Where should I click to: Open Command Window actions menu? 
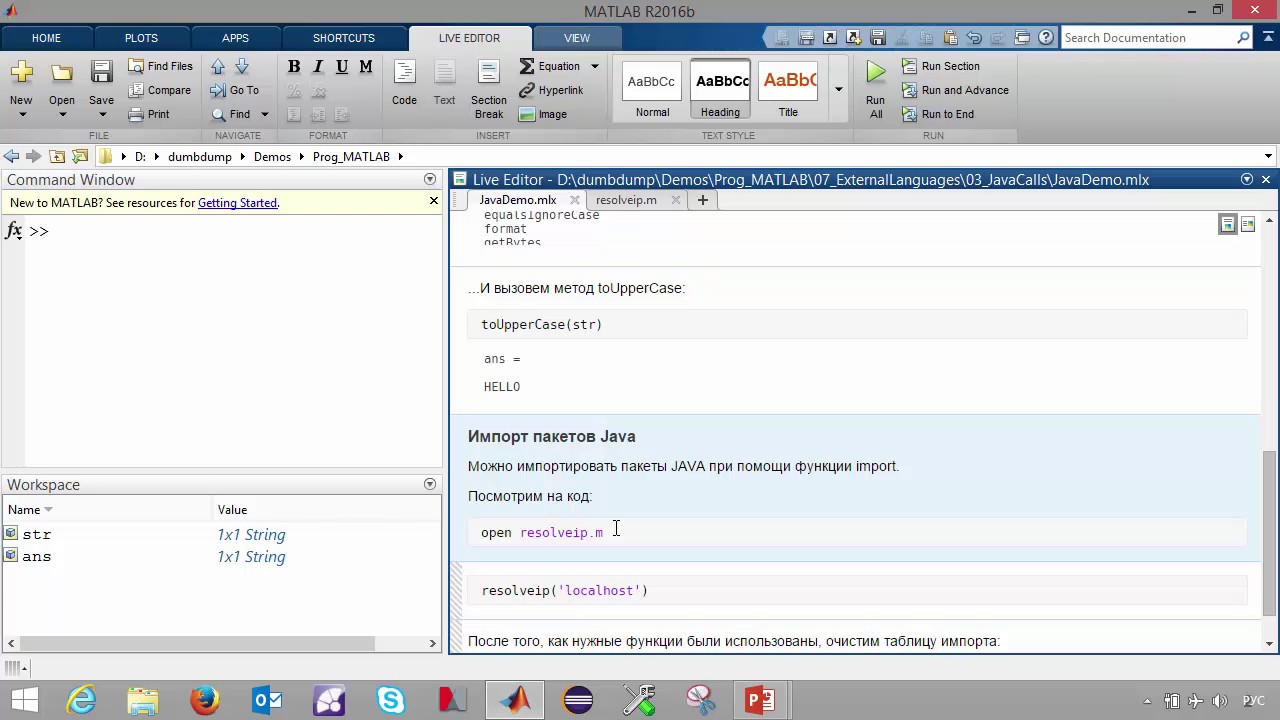tap(430, 179)
